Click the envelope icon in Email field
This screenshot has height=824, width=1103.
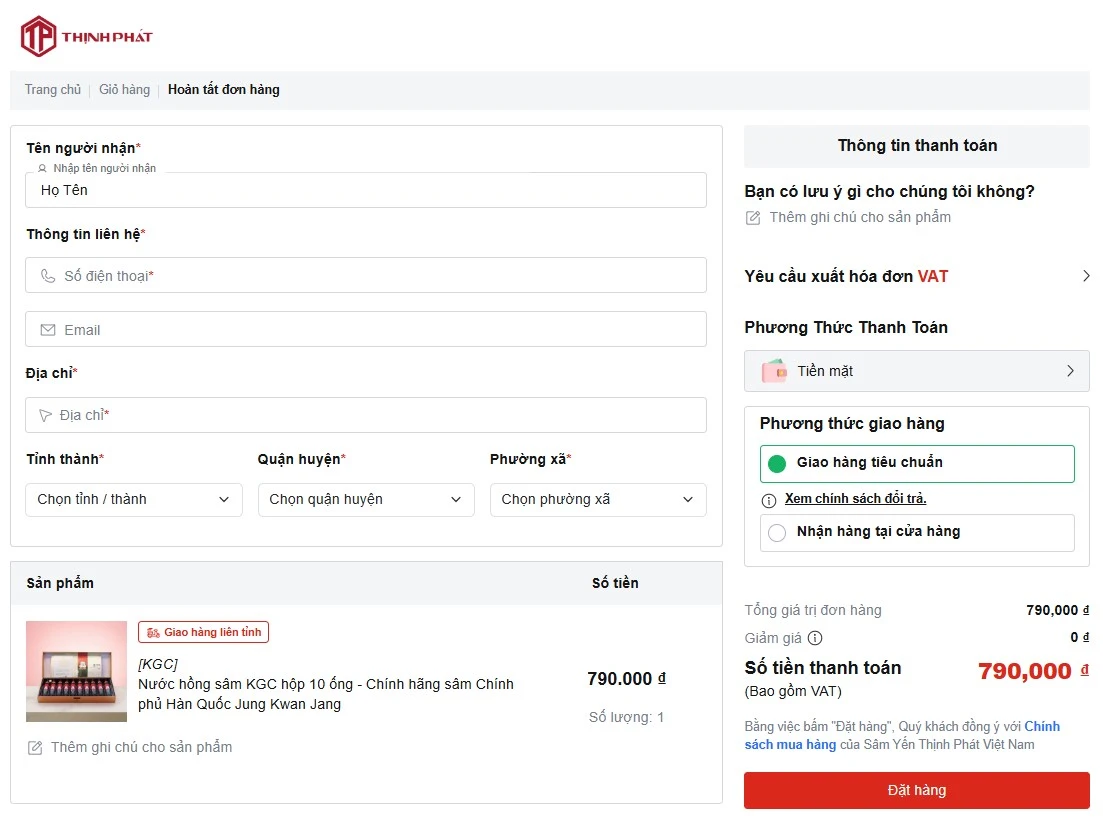pos(48,330)
